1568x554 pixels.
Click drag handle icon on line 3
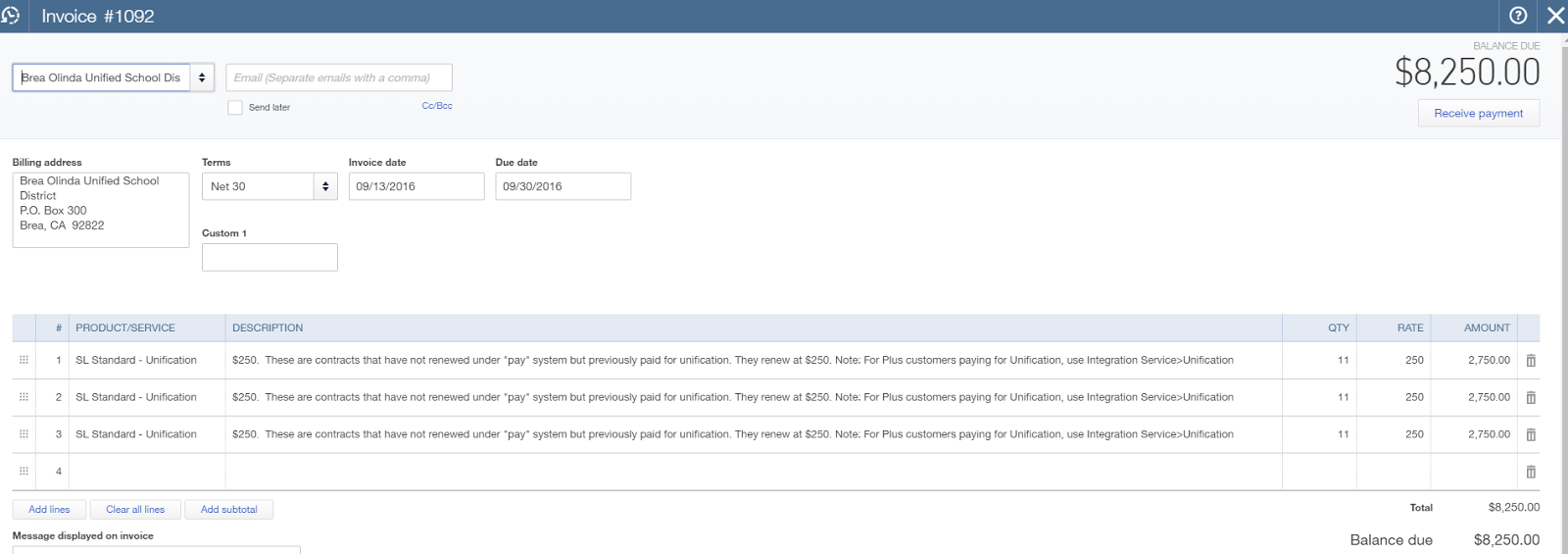tap(24, 434)
